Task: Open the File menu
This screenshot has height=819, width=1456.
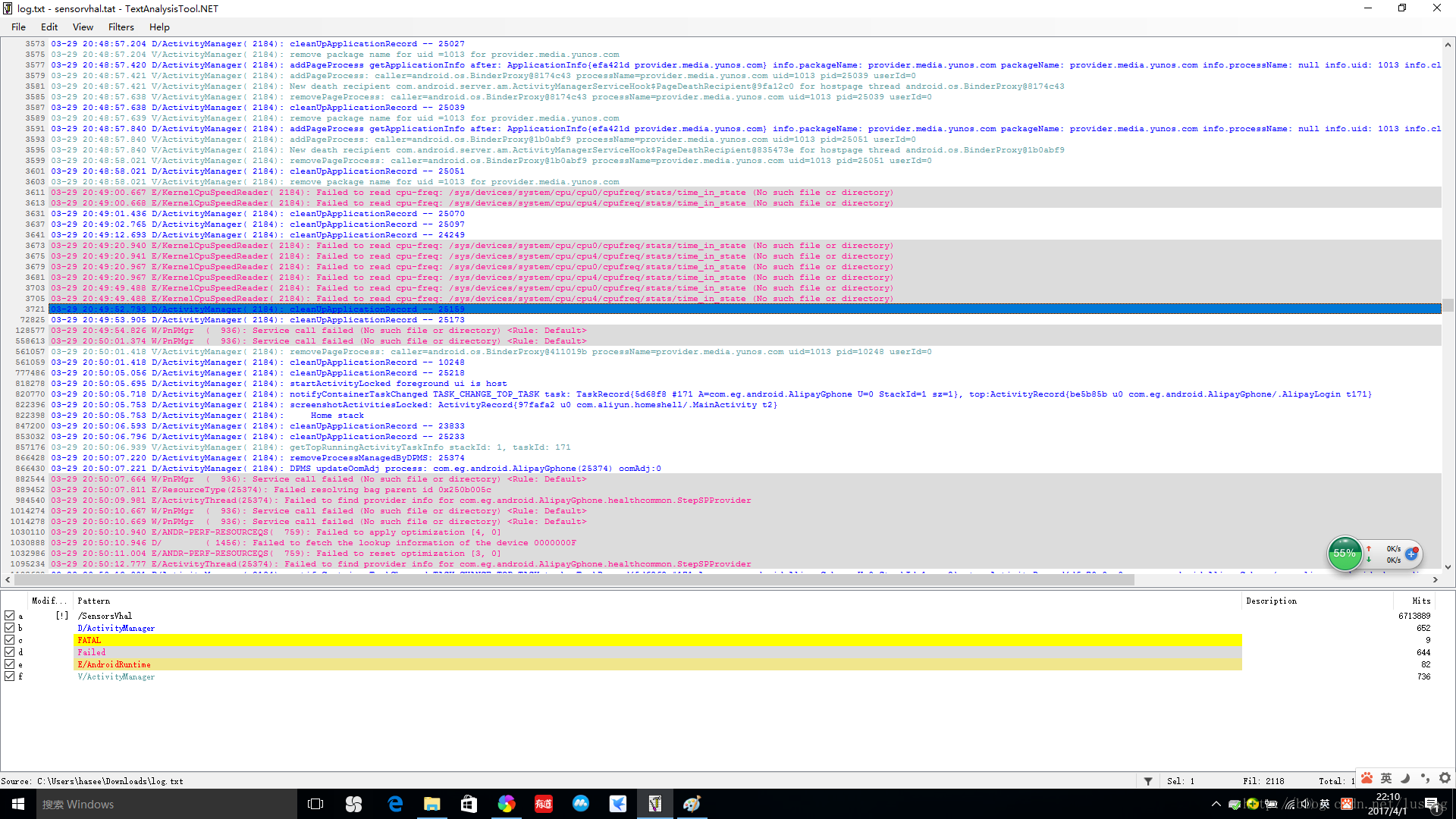Action: tap(18, 27)
